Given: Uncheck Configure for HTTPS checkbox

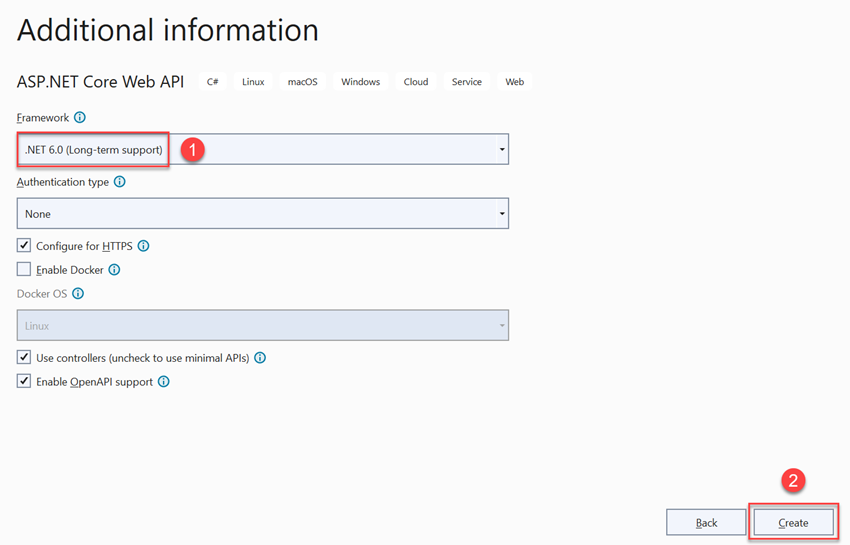Looking at the screenshot, I should pyautogui.click(x=24, y=246).
